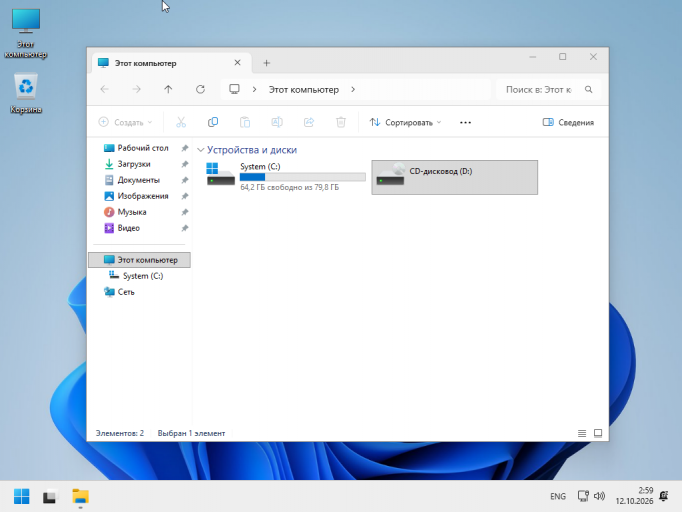Click status text Элементов: 2

coord(120,433)
